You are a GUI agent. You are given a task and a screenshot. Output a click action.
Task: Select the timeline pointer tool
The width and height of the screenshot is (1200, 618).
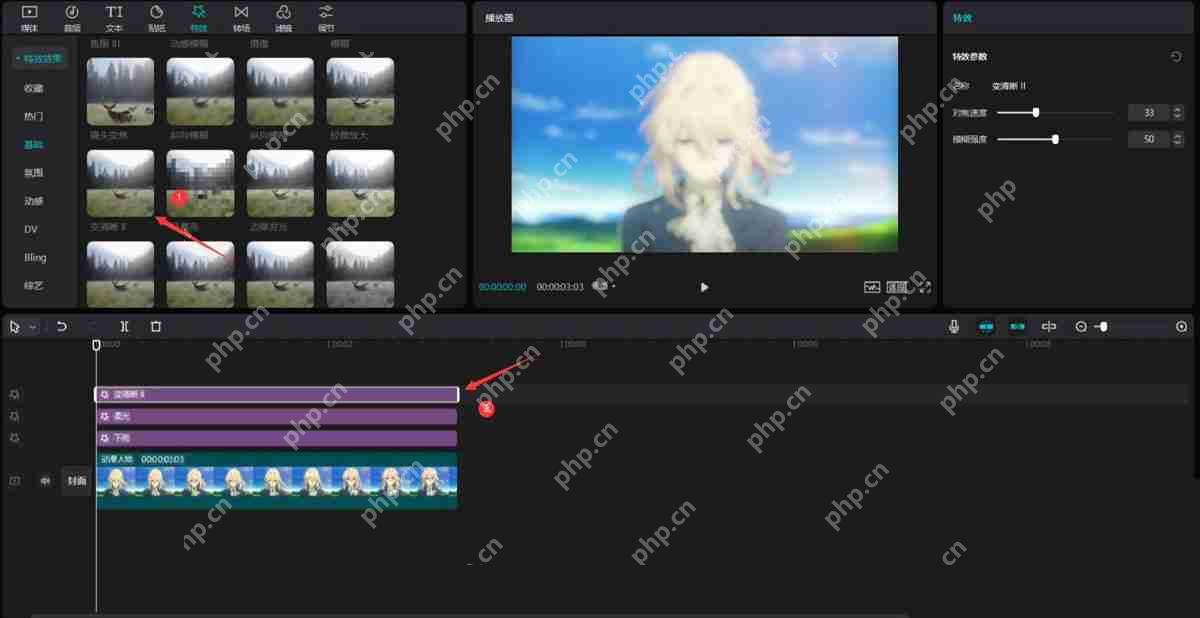15,326
